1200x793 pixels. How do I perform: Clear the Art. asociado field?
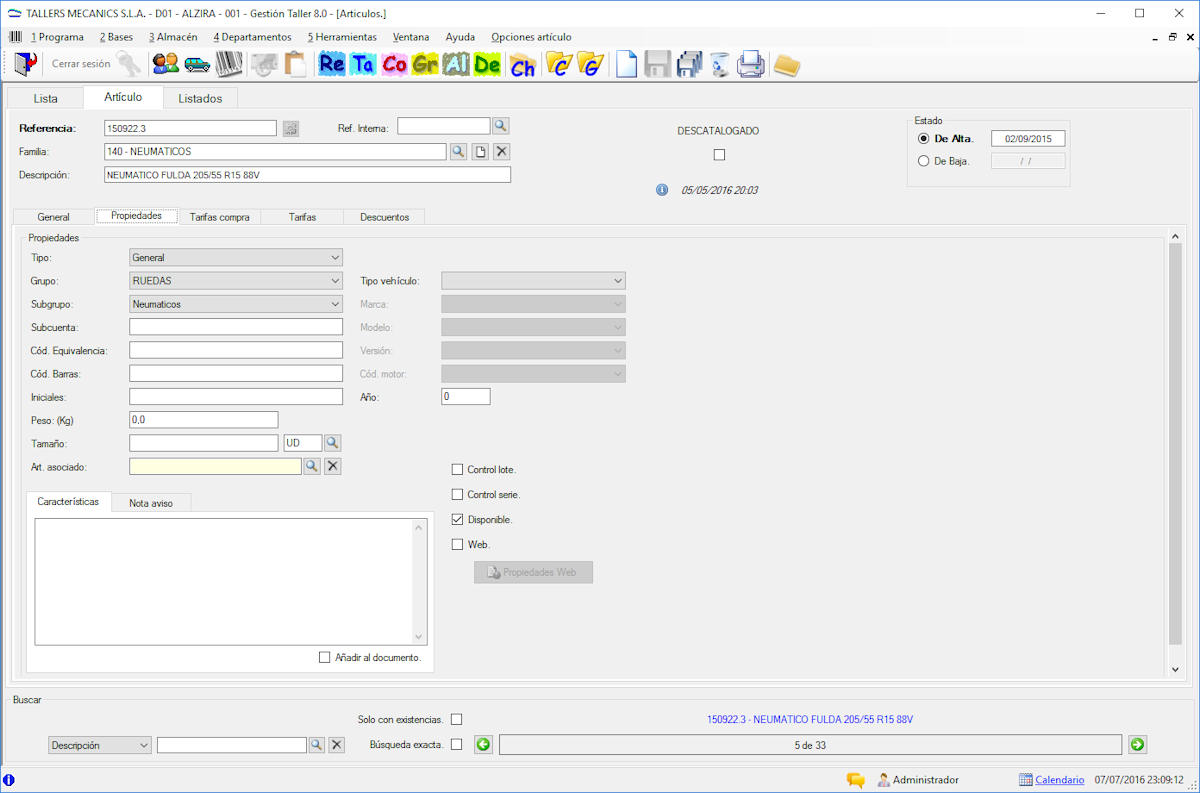coord(334,466)
